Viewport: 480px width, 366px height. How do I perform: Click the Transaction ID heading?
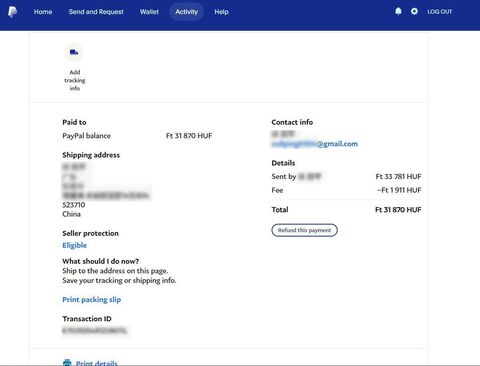click(87, 319)
